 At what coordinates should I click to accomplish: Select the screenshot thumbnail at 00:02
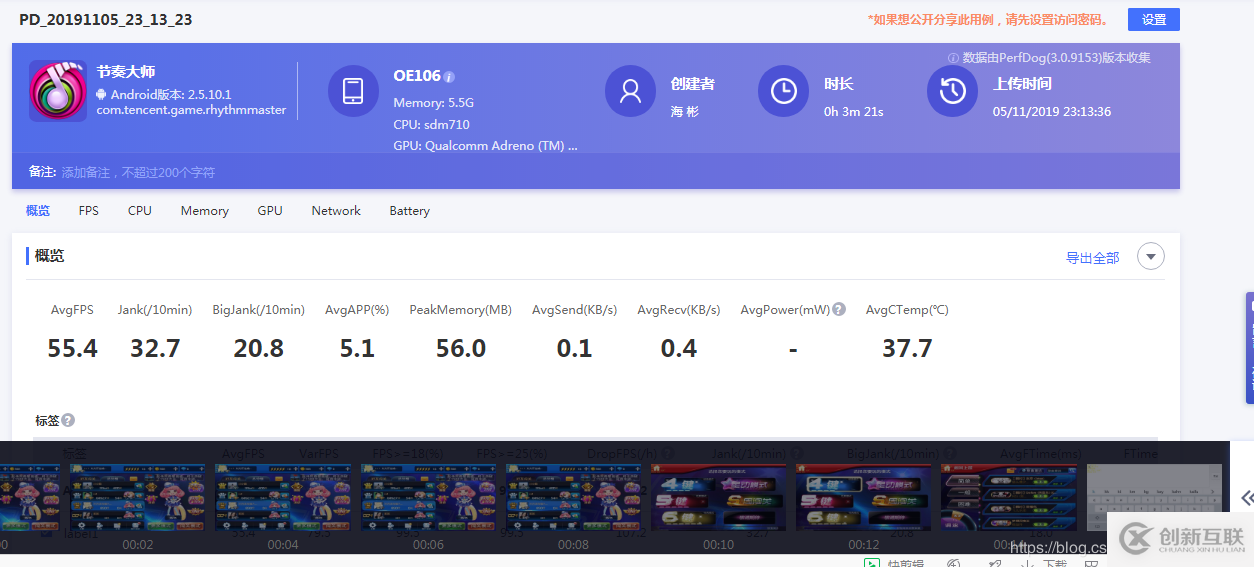138,497
